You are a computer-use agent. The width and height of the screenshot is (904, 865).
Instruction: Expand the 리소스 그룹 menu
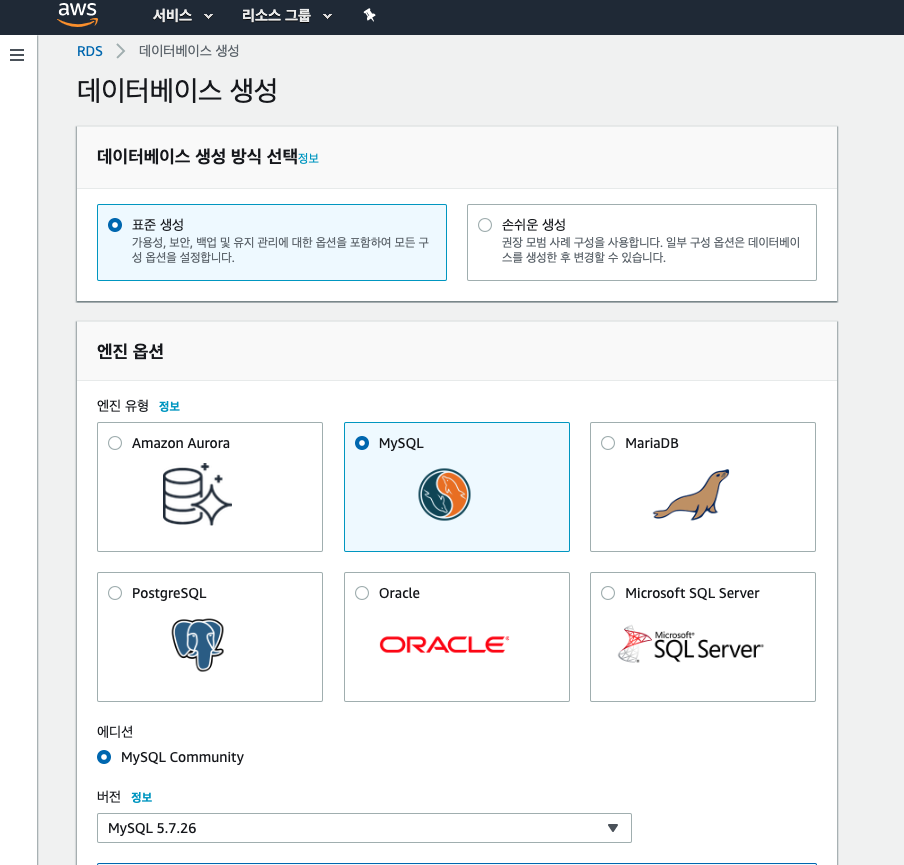(x=287, y=16)
